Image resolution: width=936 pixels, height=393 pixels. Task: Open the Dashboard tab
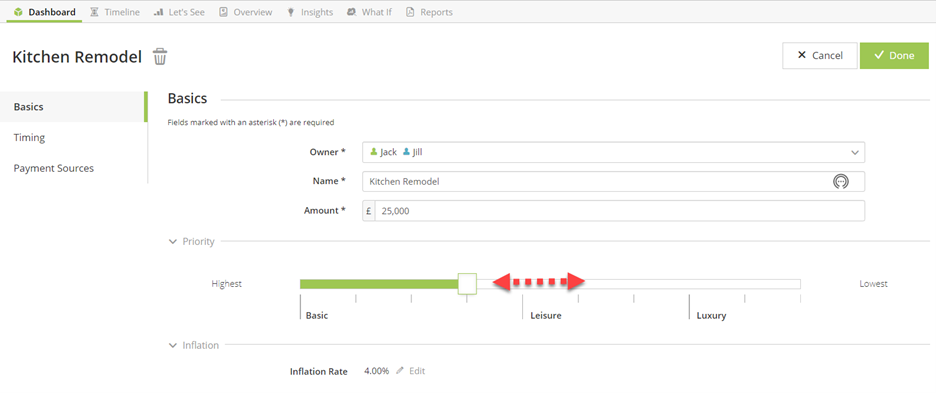(x=44, y=12)
